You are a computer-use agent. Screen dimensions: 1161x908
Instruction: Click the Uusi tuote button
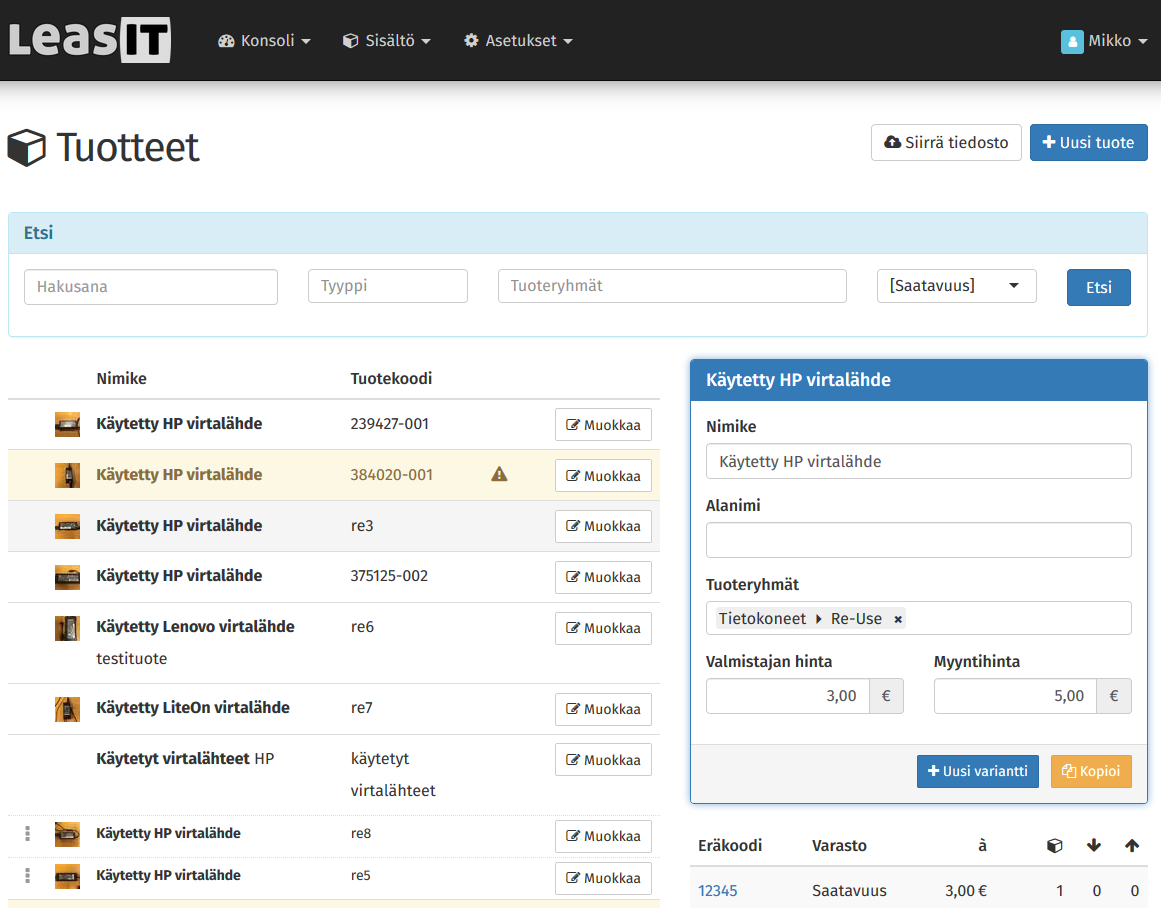1088,142
